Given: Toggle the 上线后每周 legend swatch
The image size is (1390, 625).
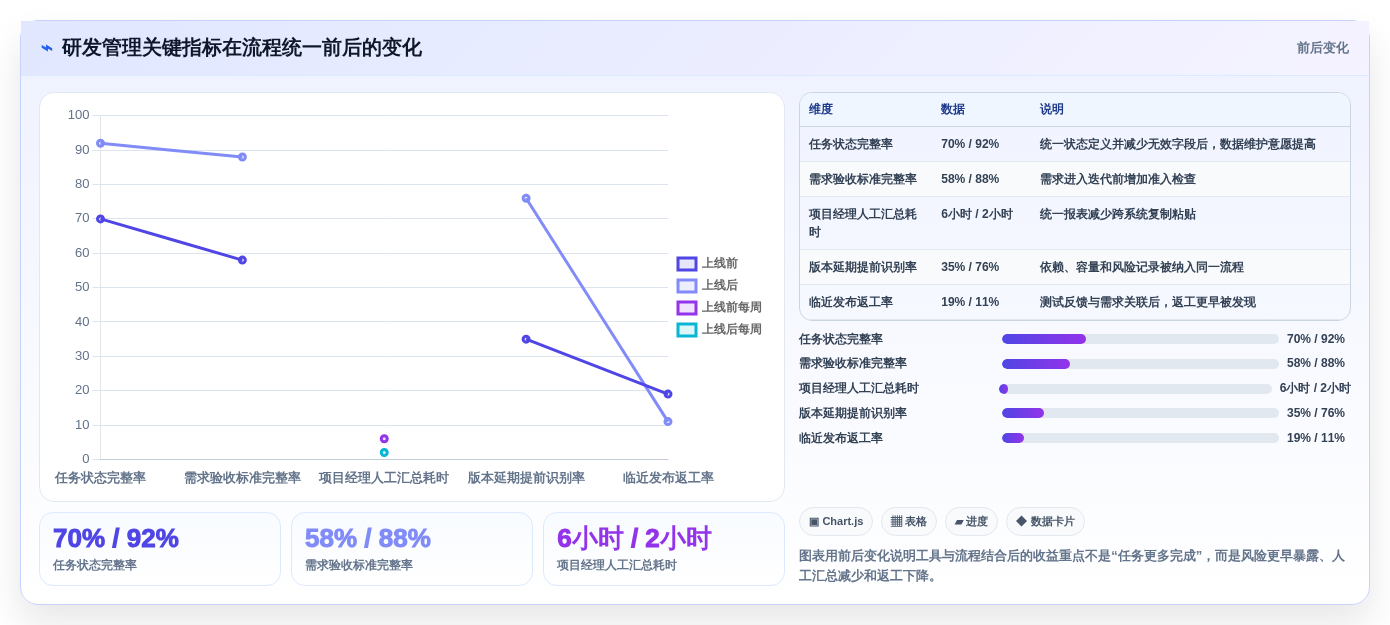Looking at the screenshot, I should coord(687,330).
